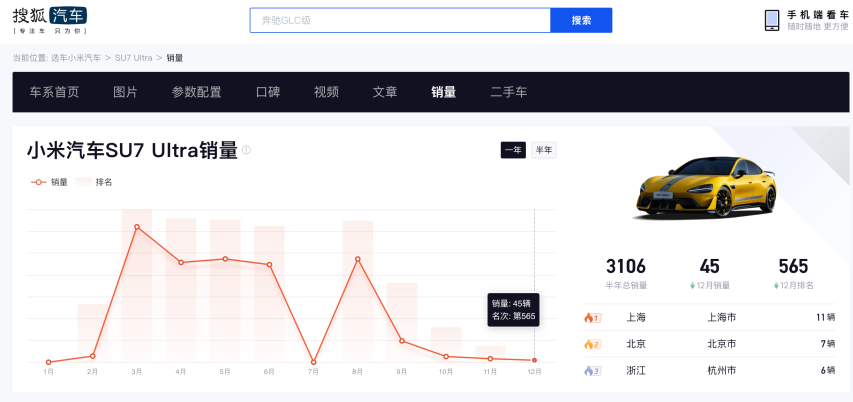
Task: Open the 二手车 tab
Action: pos(508,92)
